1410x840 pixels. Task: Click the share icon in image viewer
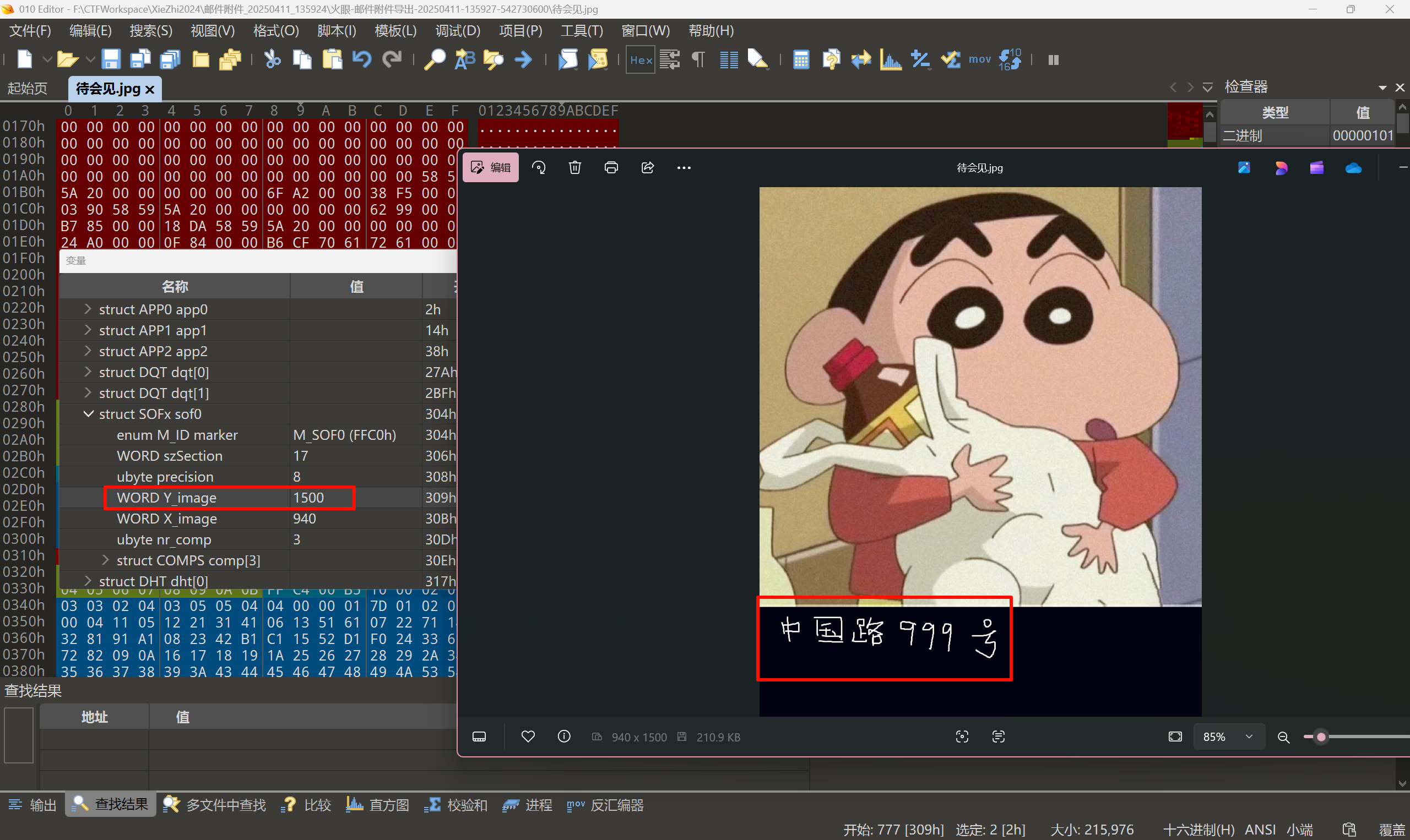(x=648, y=167)
